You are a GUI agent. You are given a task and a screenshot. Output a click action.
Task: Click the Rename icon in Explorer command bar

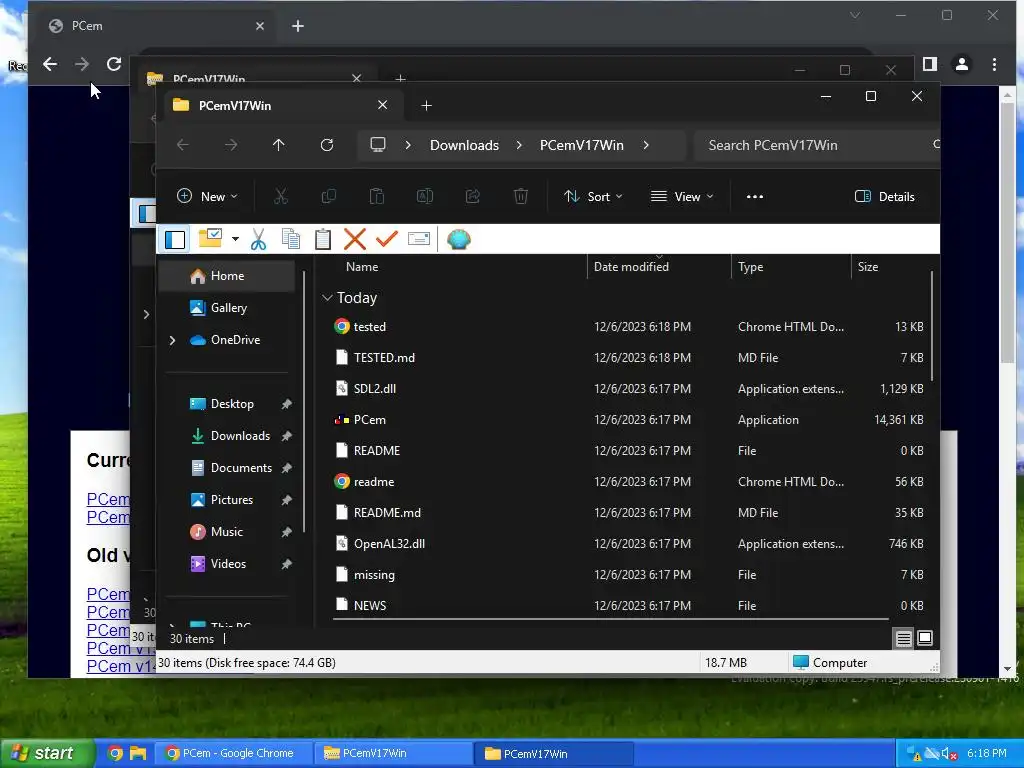(424, 197)
